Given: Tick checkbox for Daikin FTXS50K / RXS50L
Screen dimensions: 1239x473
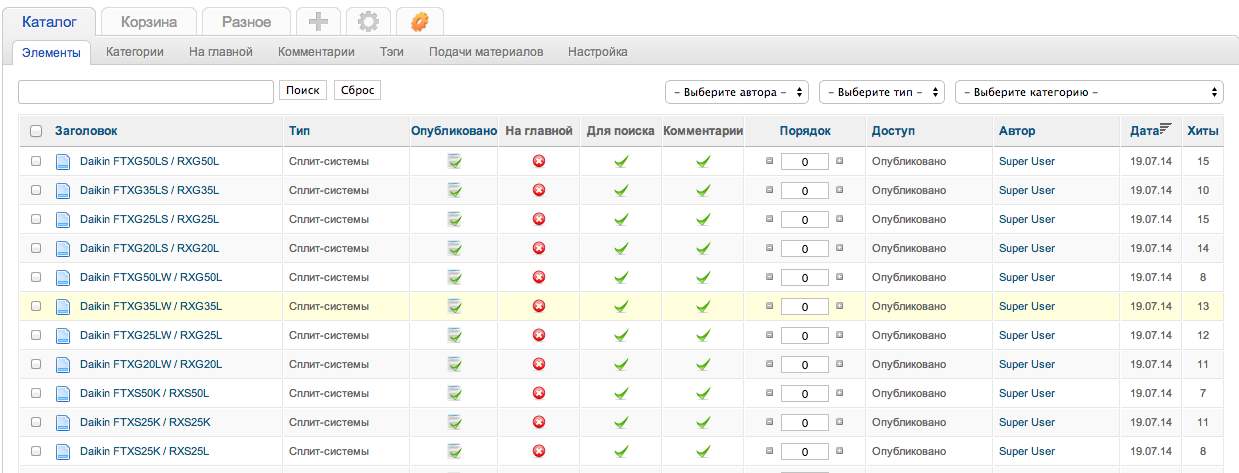Looking at the screenshot, I should pyautogui.click(x=36, y=393).
